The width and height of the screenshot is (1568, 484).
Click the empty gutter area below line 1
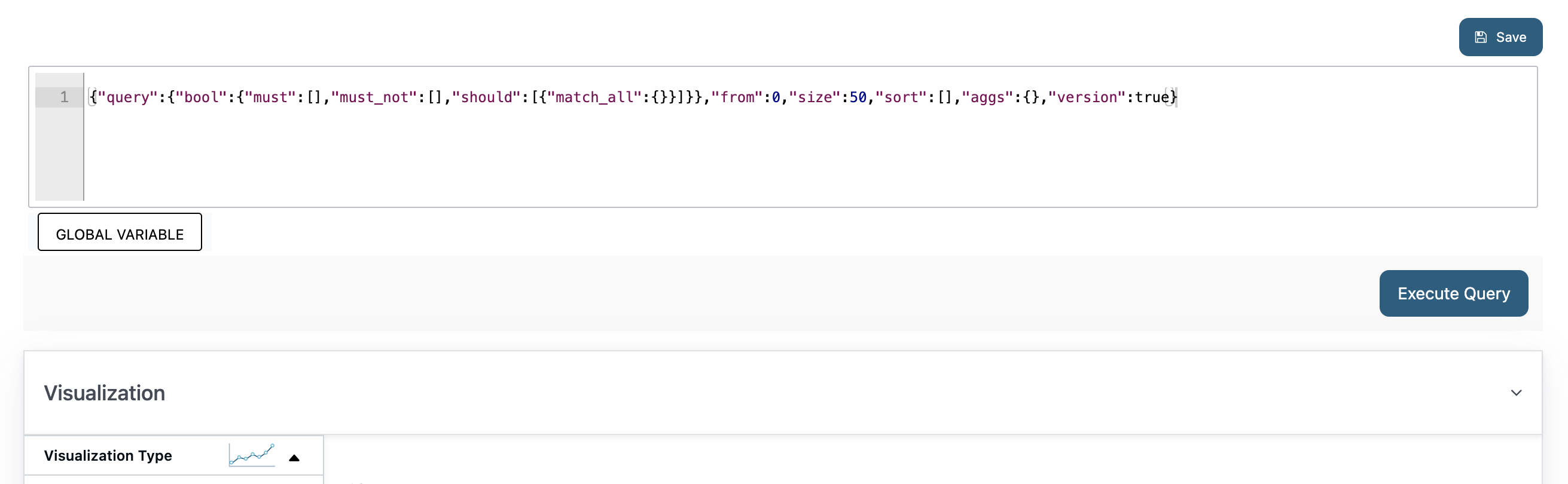[59, 154]
